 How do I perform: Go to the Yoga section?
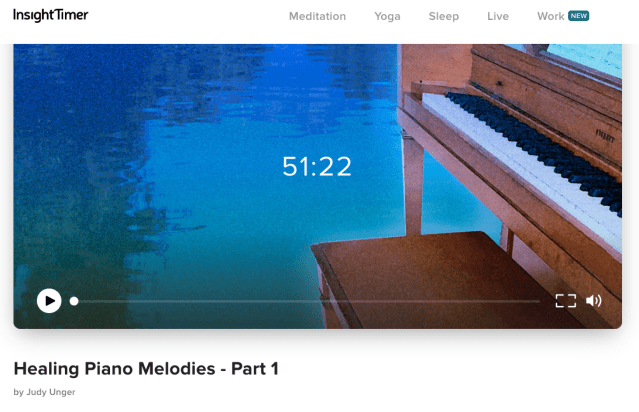(387, 16)
